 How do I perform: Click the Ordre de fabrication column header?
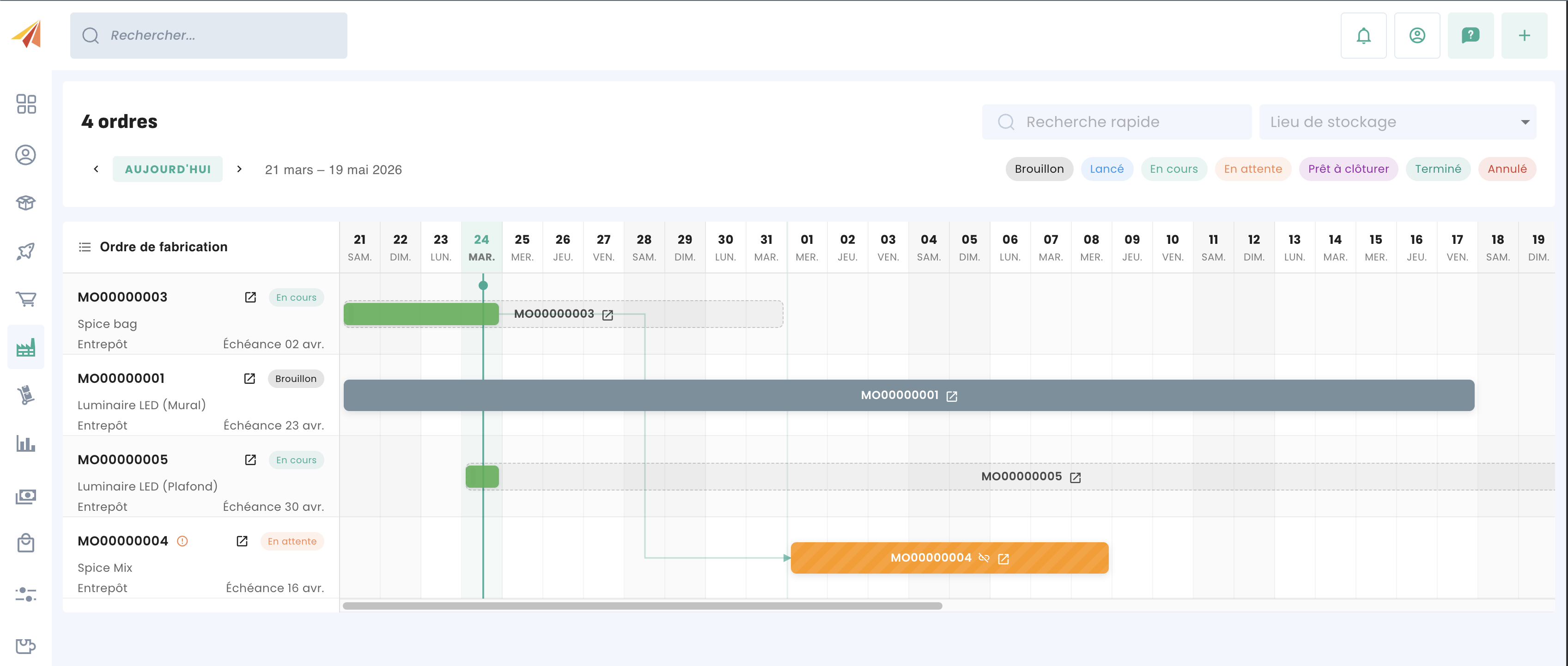click(163, 247)
